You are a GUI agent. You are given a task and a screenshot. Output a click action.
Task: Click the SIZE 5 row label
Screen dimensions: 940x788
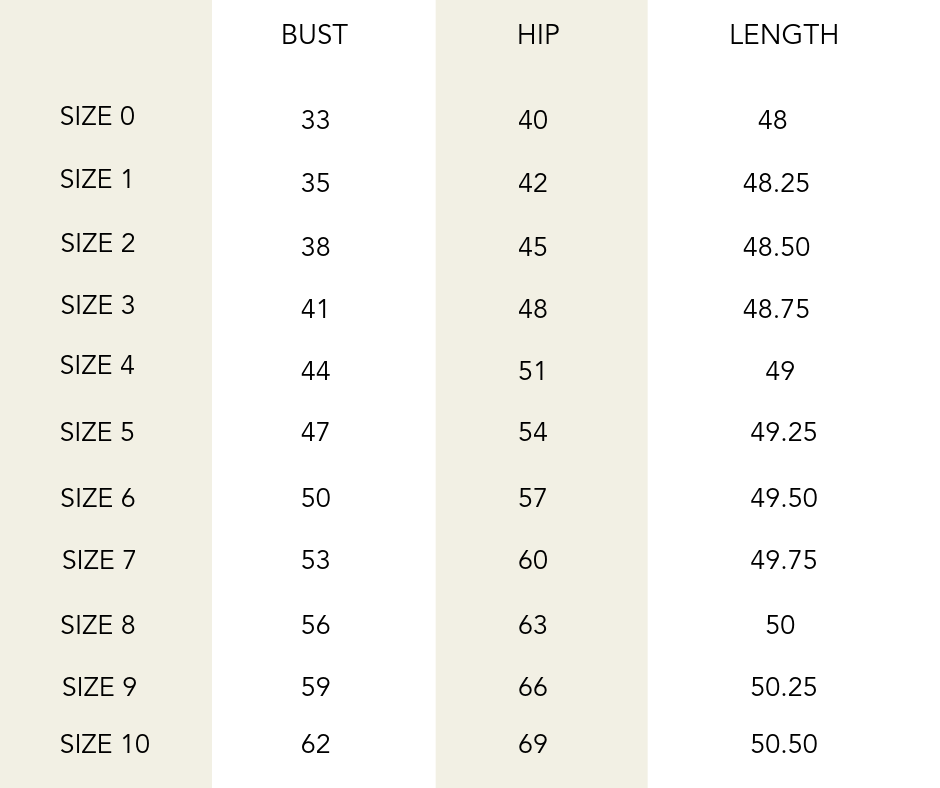pos(97,433)
